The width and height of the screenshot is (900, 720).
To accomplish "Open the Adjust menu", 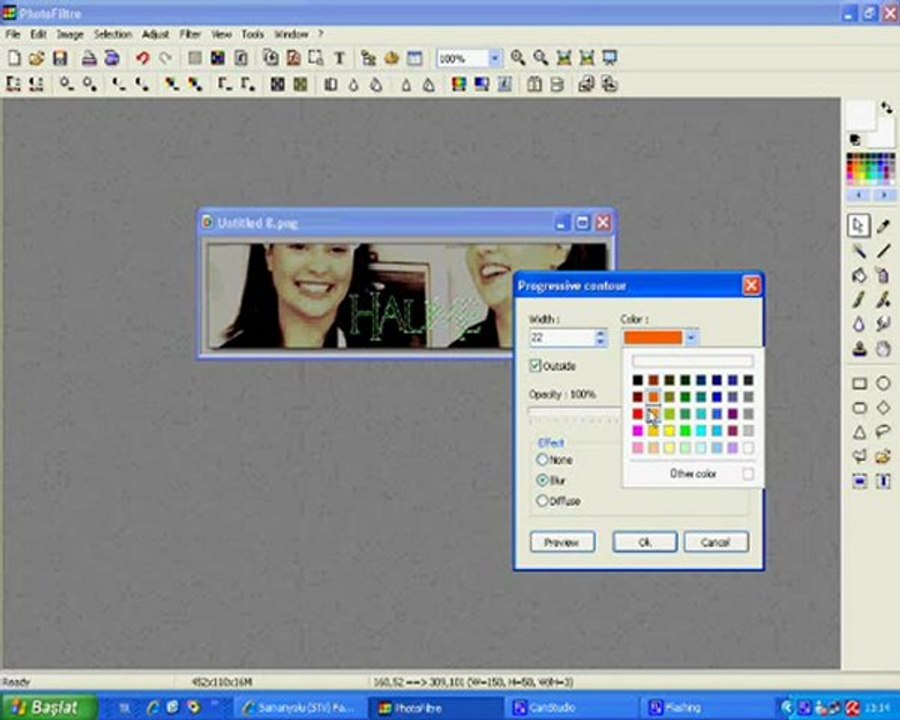I will click(155, 34).
